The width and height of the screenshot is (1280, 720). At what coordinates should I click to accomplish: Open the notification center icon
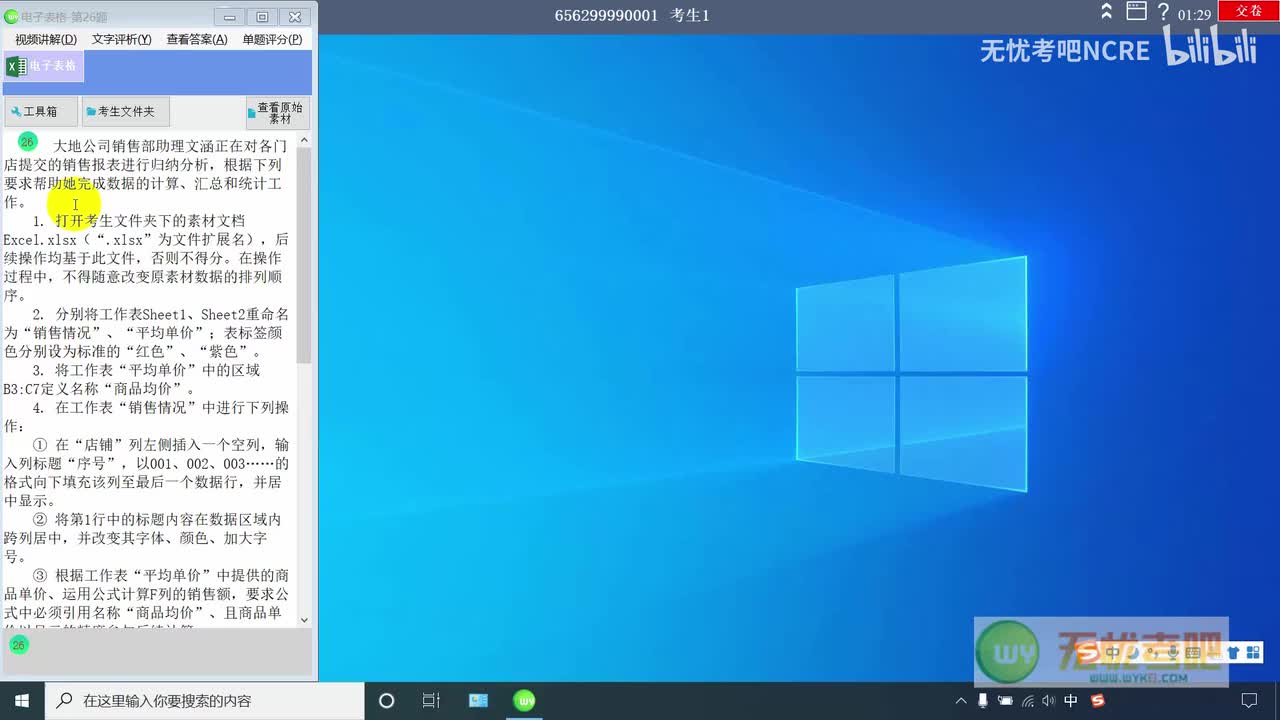(x=1249, y=701)
